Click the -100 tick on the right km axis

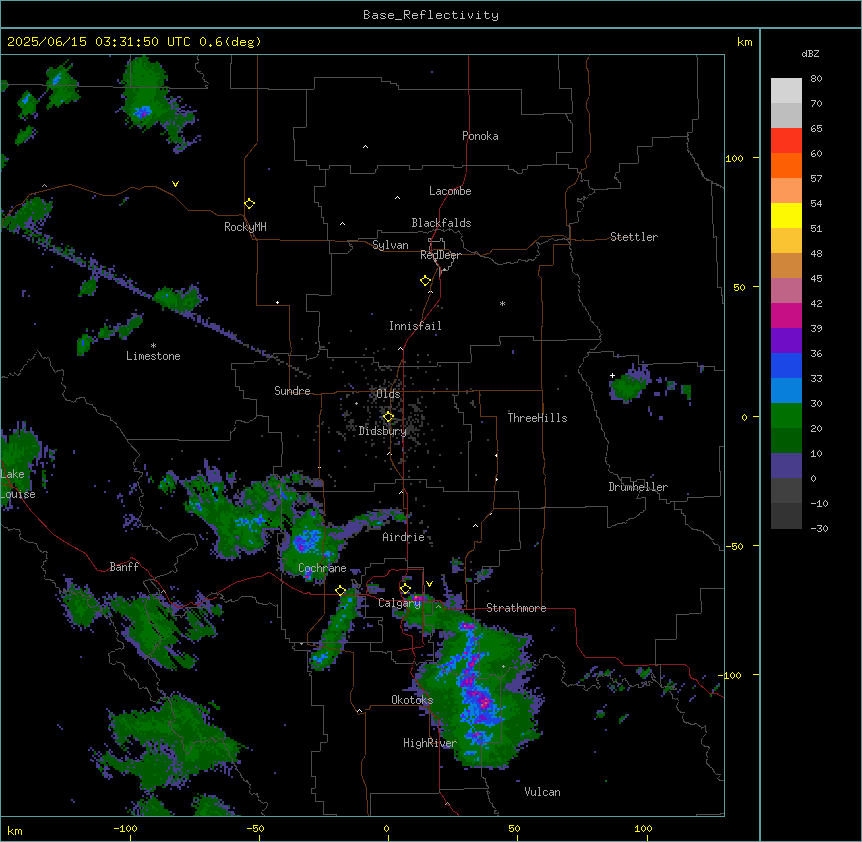[731, 675]
